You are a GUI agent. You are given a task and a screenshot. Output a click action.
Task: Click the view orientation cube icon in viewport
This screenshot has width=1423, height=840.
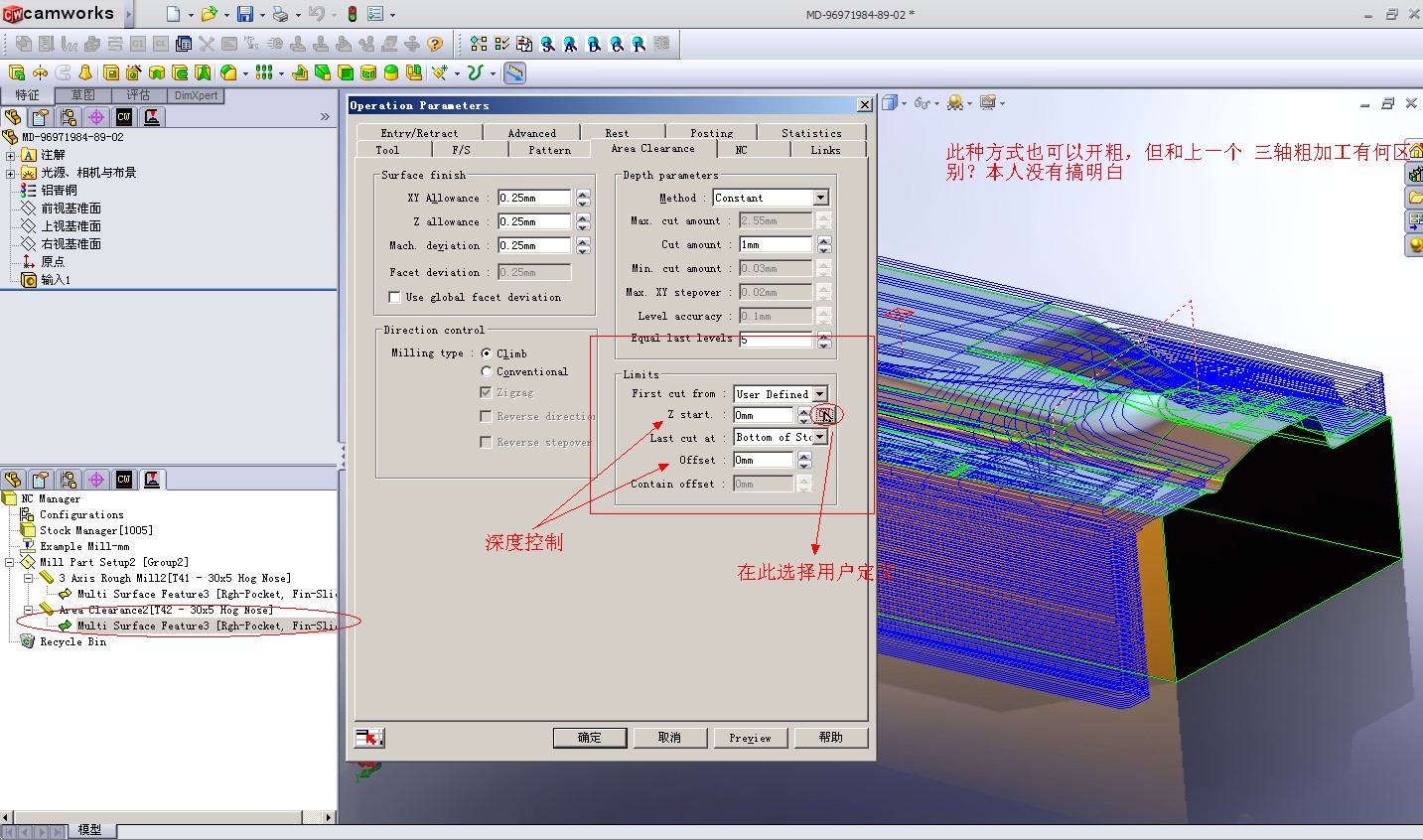(890, 102)
